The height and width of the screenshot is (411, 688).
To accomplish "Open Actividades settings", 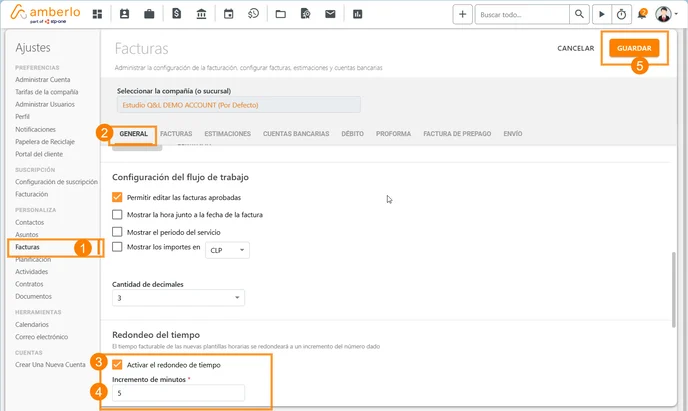I will (x=32, y=272).
